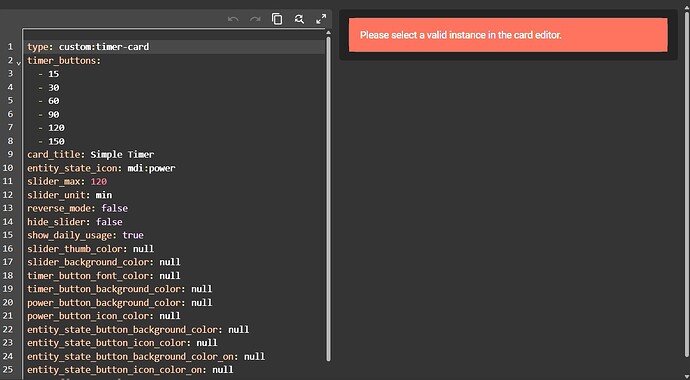
Task: Click 'slider_thumb_color: null' line
Action: (91, 248)
